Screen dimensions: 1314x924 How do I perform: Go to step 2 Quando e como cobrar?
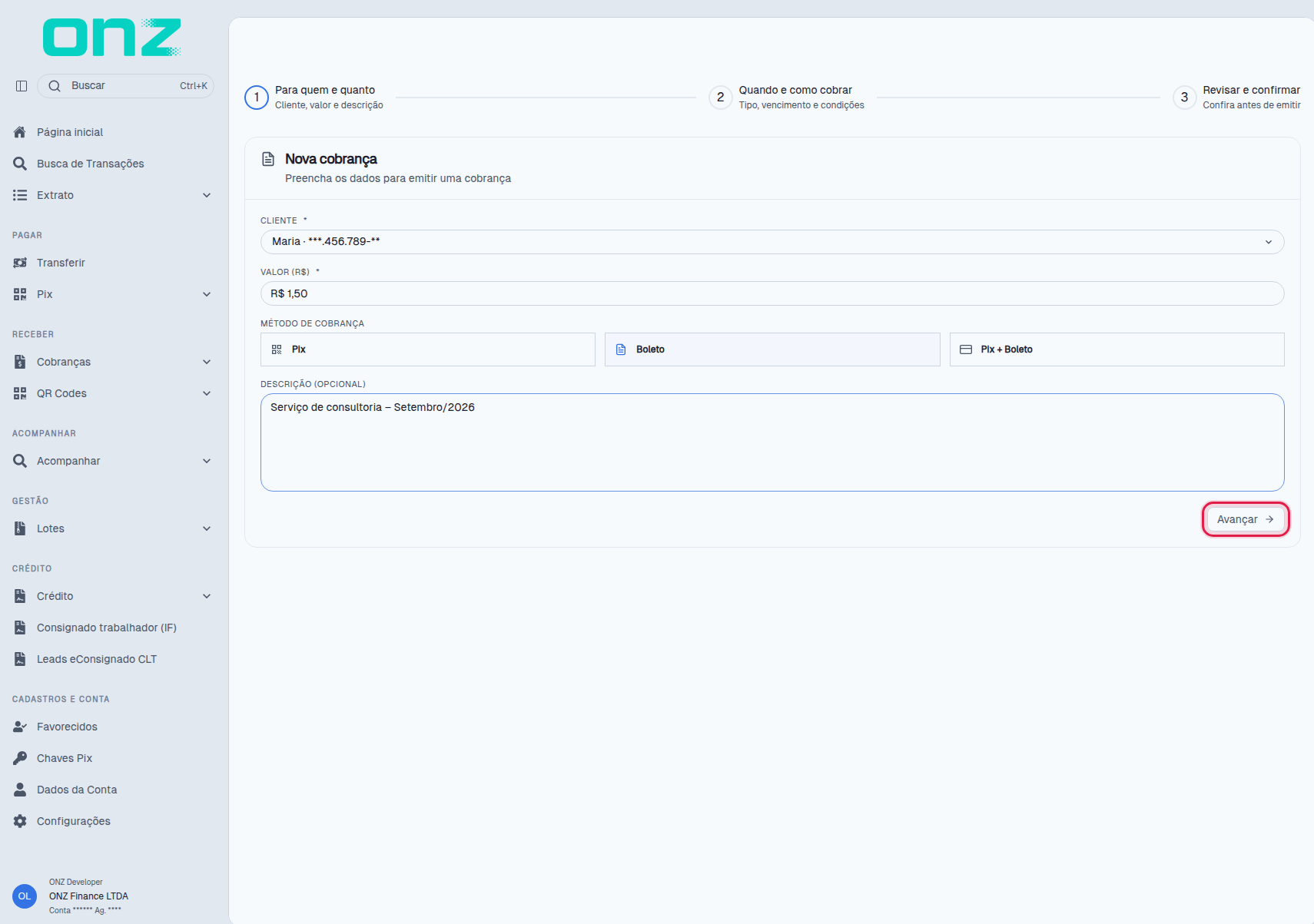click(787, 98)
